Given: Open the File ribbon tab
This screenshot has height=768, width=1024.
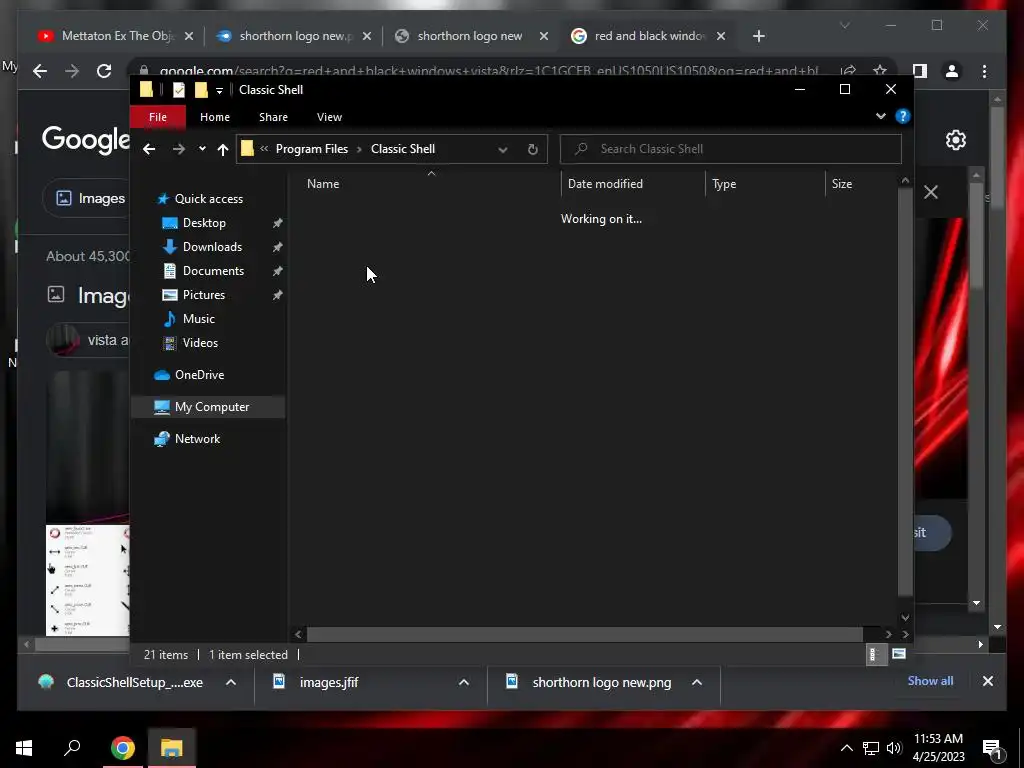Looking at the screenshot, I should pyautogui.click(x=158, y=117).
